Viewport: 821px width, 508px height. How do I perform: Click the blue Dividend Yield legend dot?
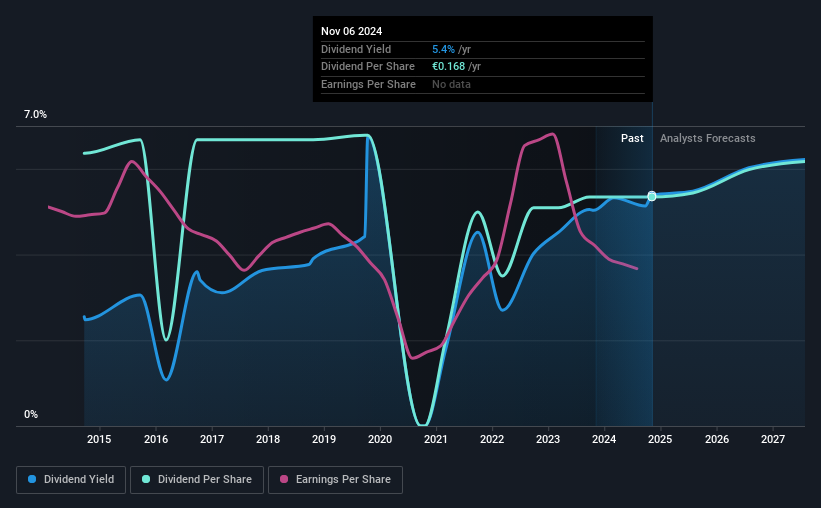click(x=32, y=479)
